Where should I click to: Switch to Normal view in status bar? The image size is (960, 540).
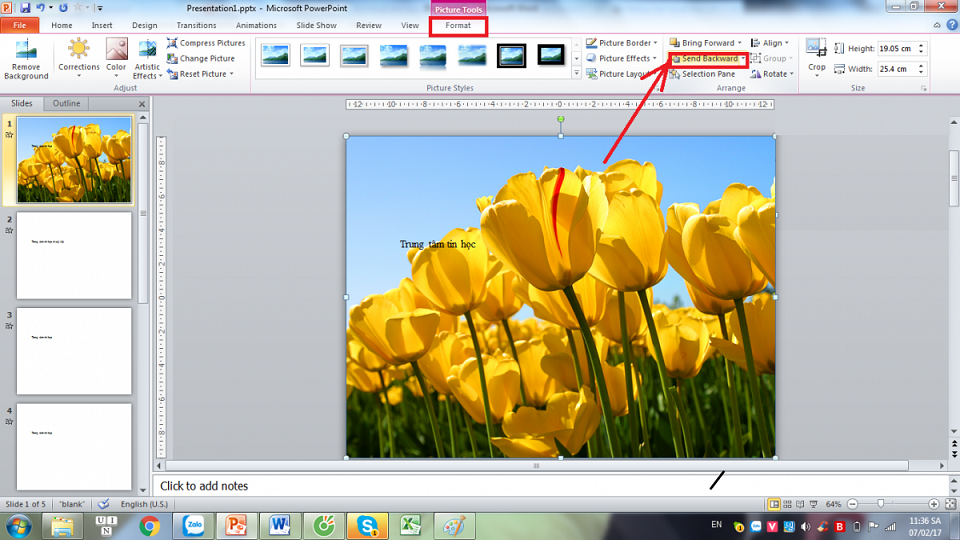coord(774,504)
